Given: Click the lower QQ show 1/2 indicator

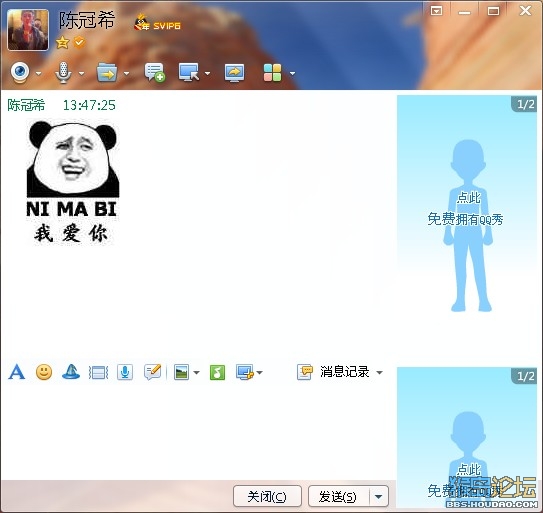Looking at the screenshot, I should pyautogui.click(x=525, y=376).
